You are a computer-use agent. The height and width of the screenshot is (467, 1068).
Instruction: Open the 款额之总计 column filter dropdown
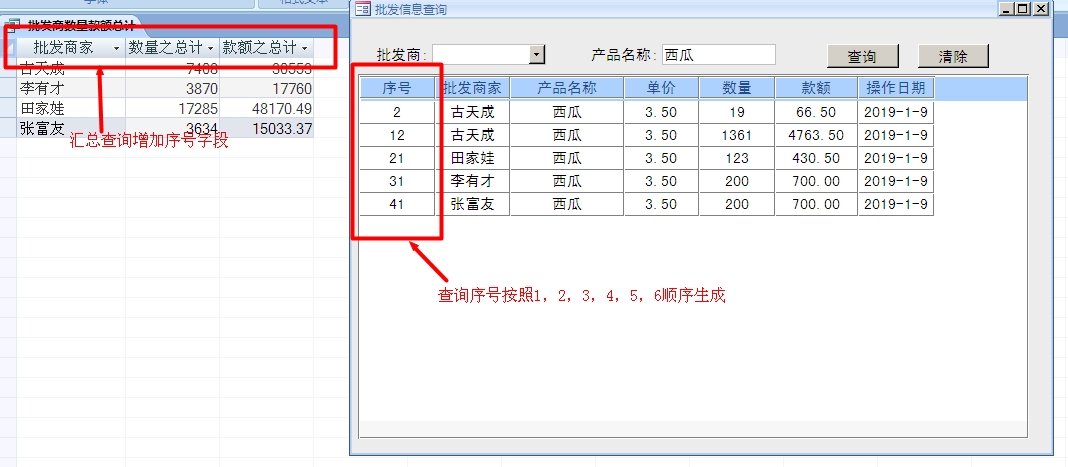(x=304, y=48)
